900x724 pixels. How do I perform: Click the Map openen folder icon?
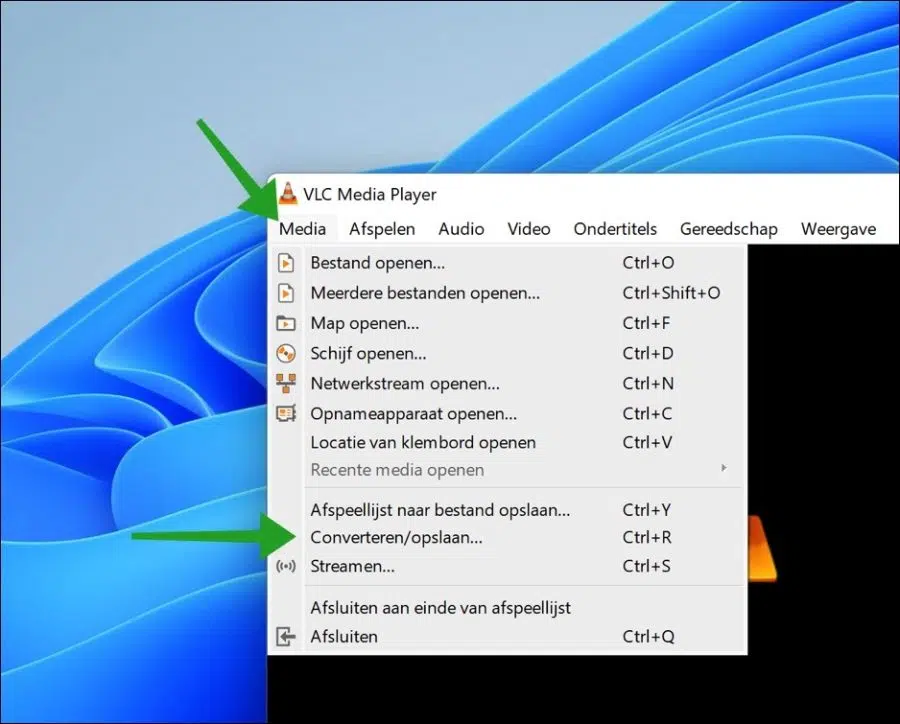pyautogui.click(x=286, y=323)
